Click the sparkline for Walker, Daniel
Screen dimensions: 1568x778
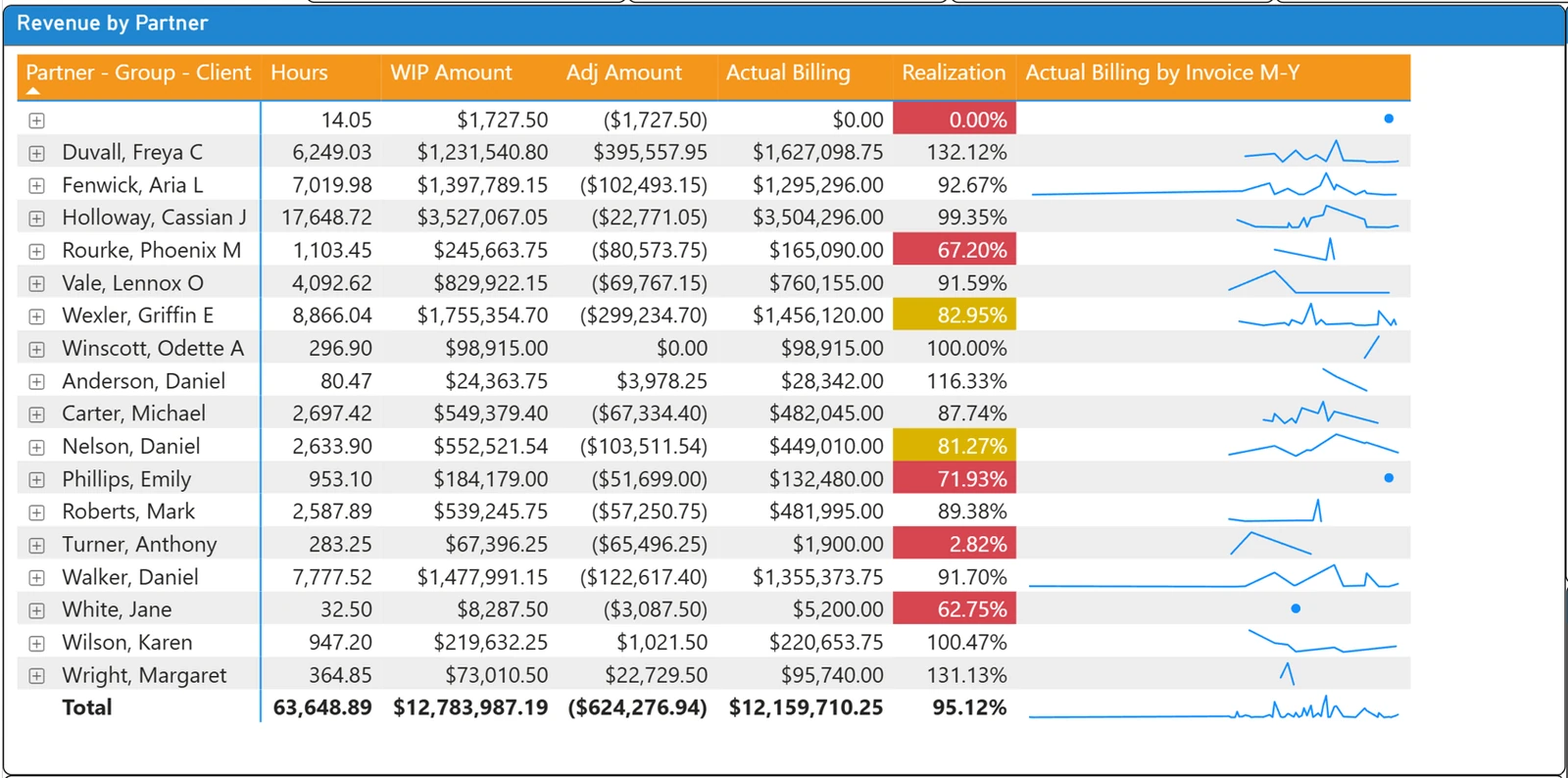pyautogui.click(x=1213, y=576)
